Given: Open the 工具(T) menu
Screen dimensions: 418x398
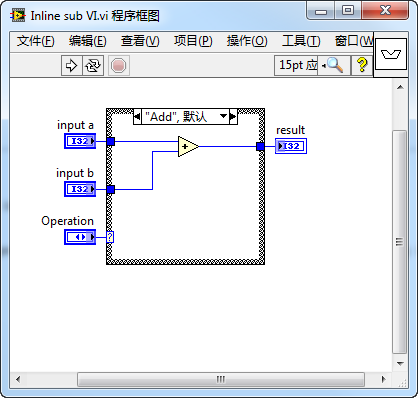Looking at the screenshot, I should coord(301,41).
